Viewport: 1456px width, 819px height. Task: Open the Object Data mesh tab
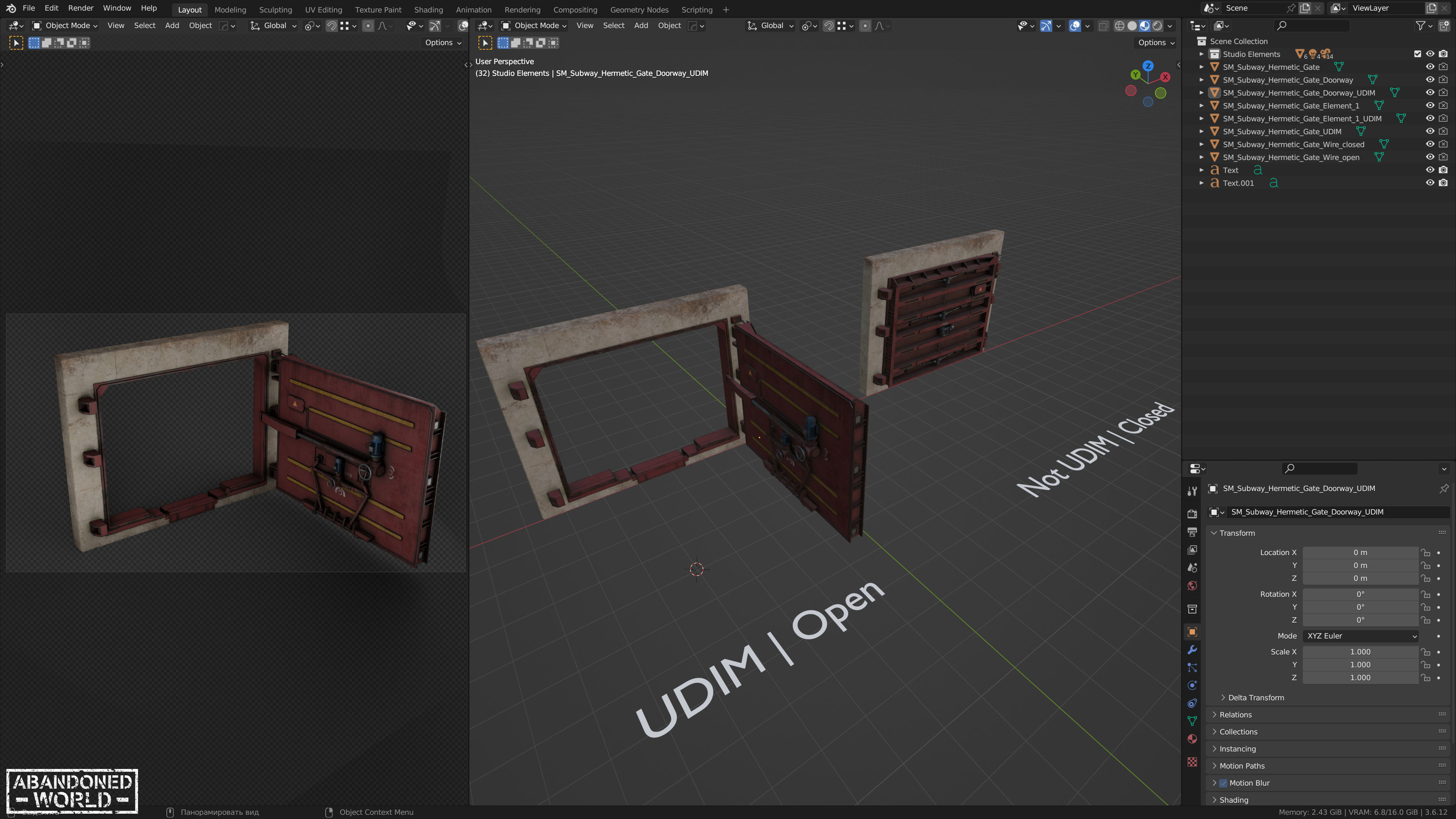[1192, 721]
